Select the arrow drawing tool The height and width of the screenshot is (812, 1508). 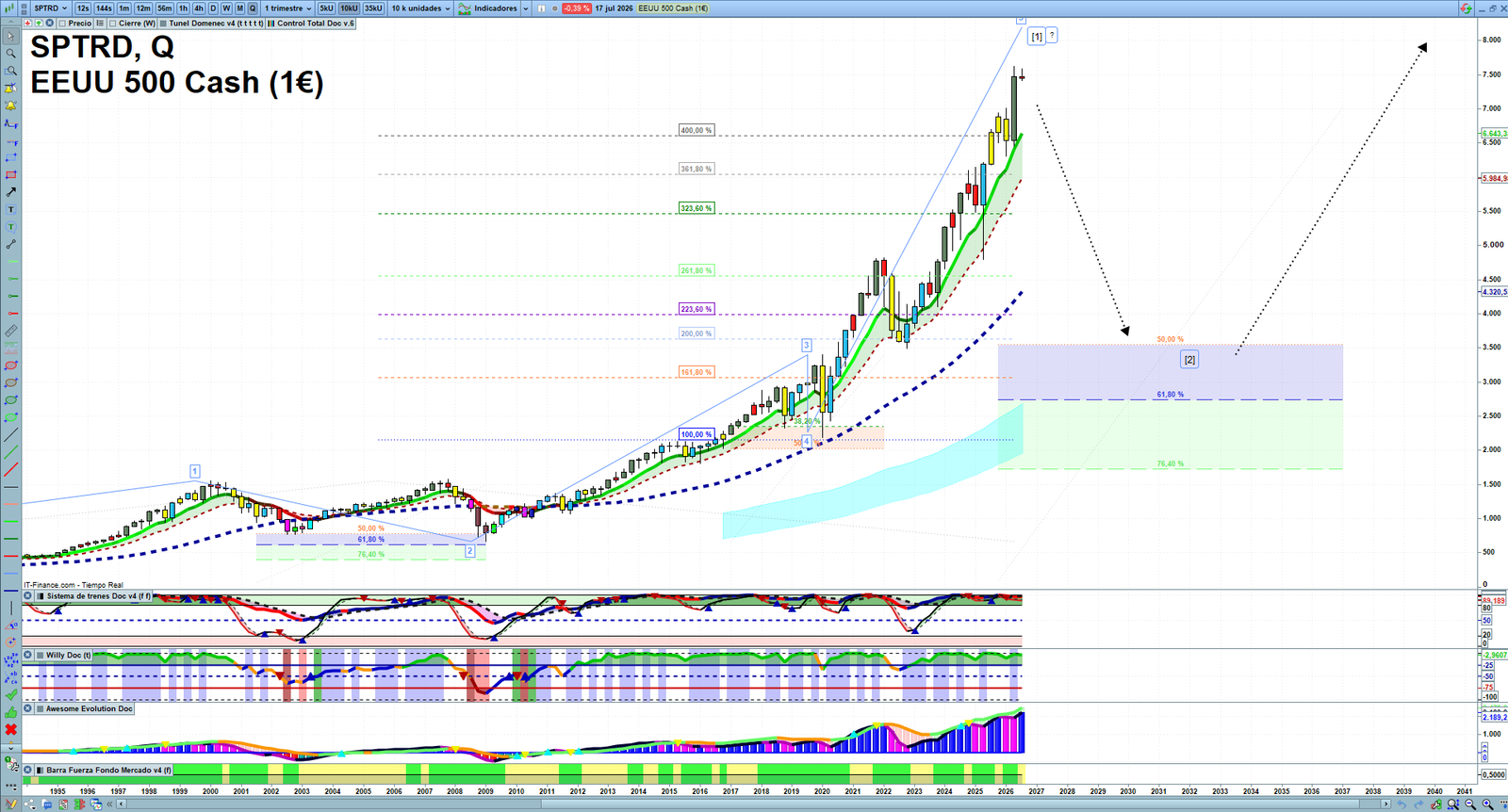click(10, 192)
